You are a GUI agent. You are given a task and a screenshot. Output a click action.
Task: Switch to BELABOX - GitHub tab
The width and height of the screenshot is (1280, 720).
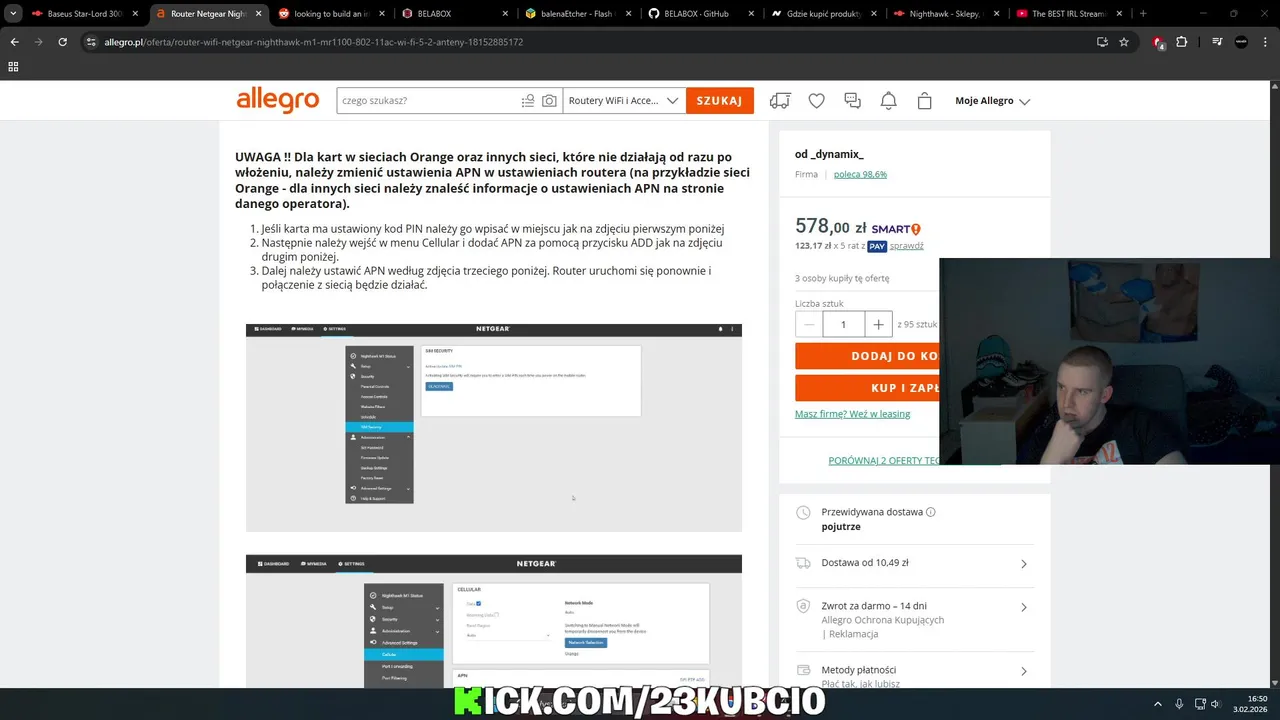click(x=701, y=14)
